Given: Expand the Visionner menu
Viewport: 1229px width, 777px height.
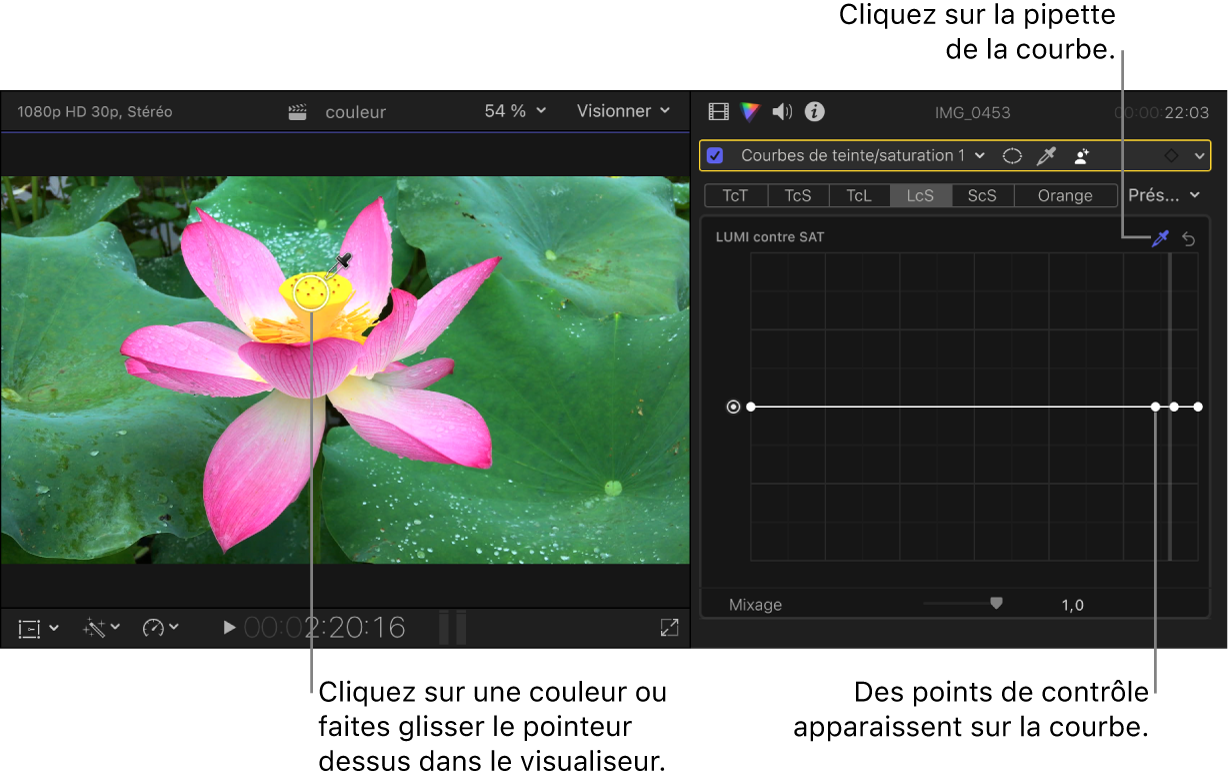Looking at the screenshot, I should [623, 111].
